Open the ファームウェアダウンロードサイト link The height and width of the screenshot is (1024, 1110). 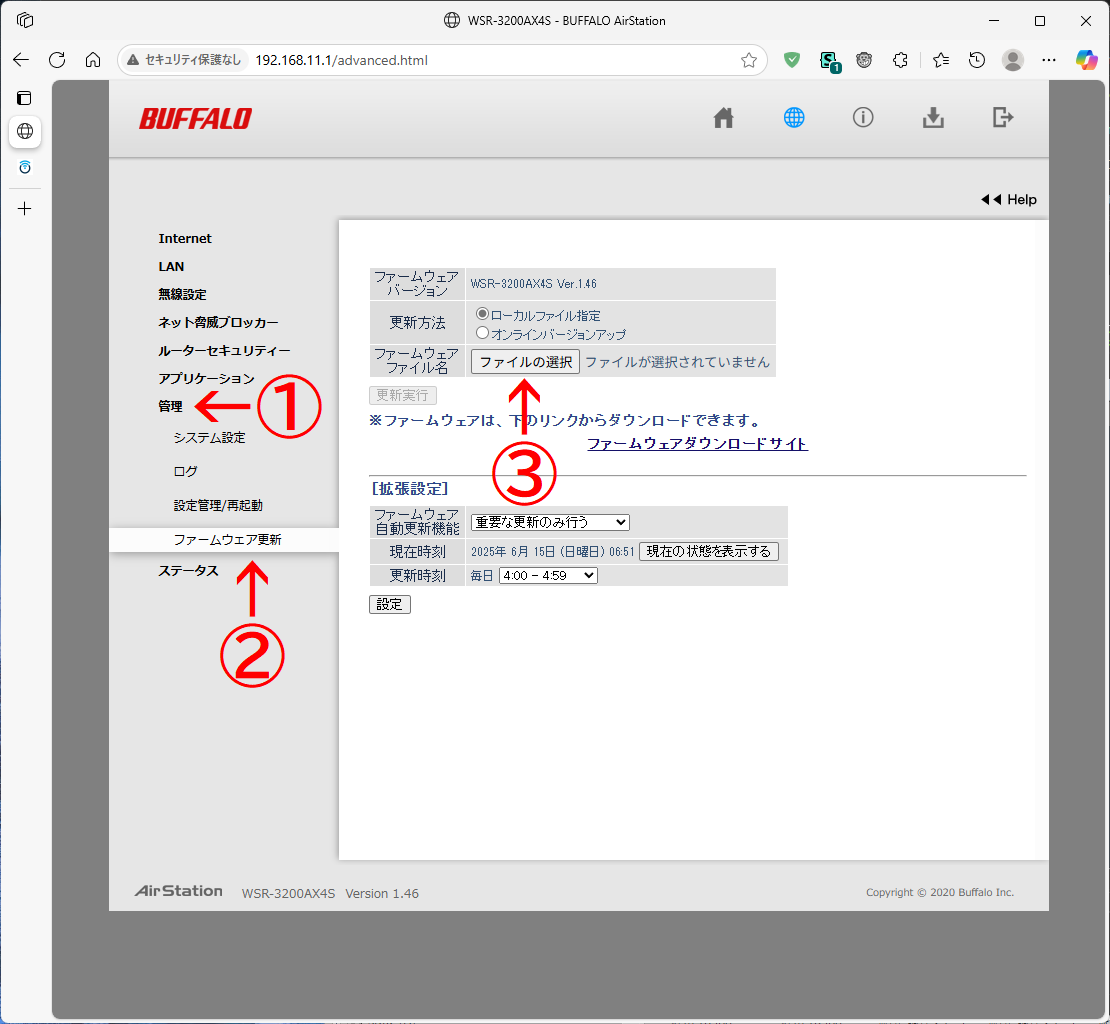point(697,444)
